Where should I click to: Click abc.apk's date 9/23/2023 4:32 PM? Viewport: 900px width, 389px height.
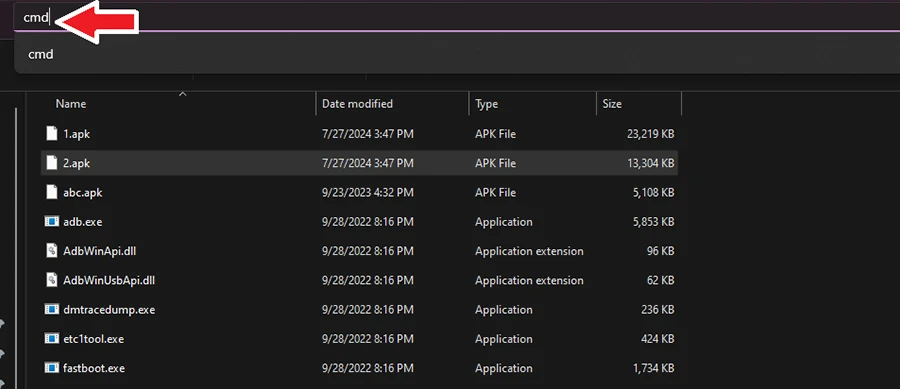[x=367, y=193]
